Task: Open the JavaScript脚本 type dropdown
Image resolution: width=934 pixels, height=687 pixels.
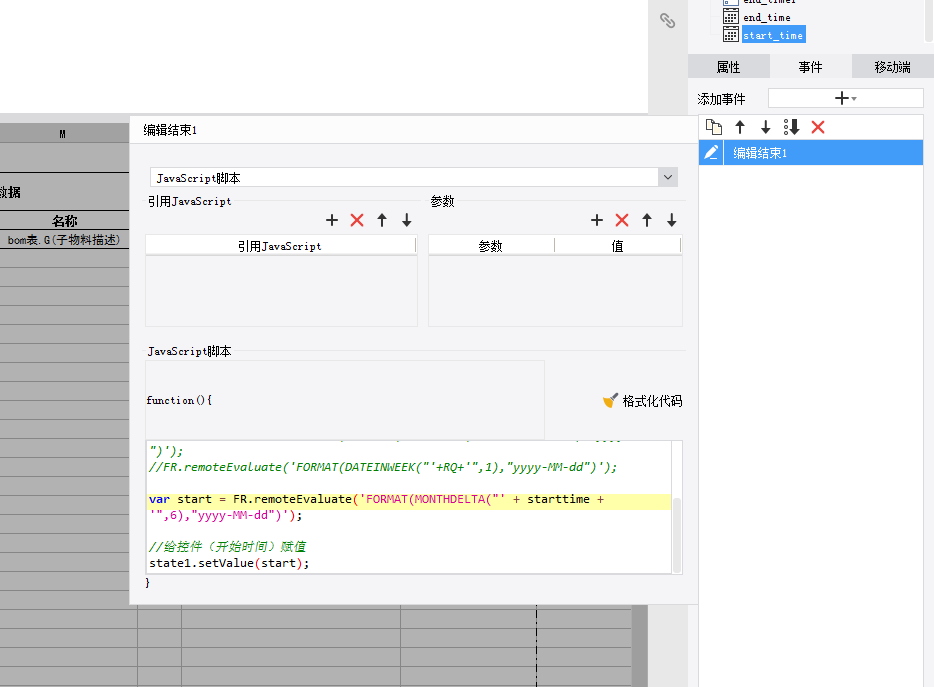Action: [x=668, y=177]
